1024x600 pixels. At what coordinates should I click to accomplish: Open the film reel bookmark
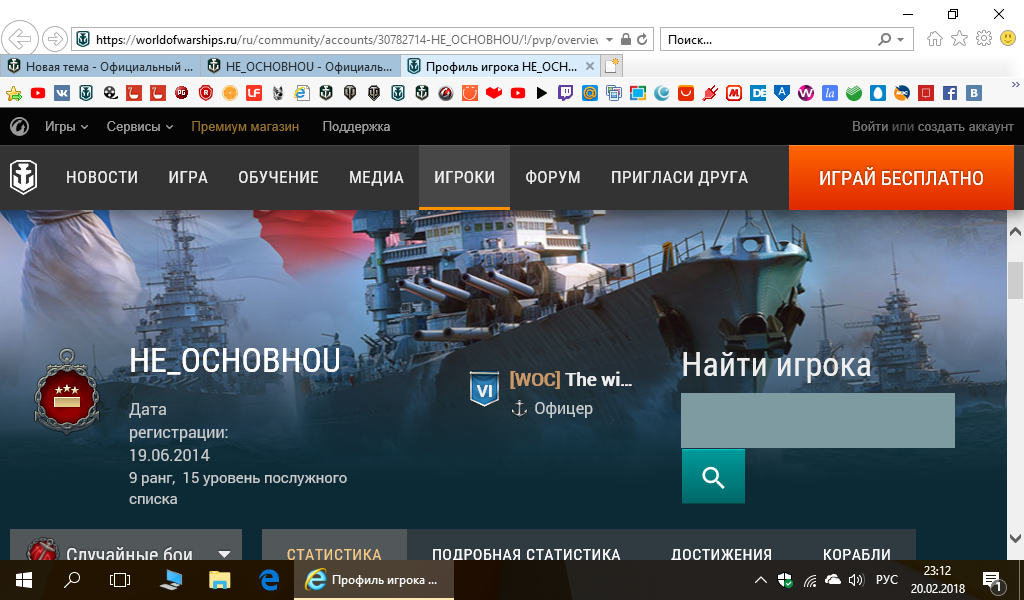[110, 93]
